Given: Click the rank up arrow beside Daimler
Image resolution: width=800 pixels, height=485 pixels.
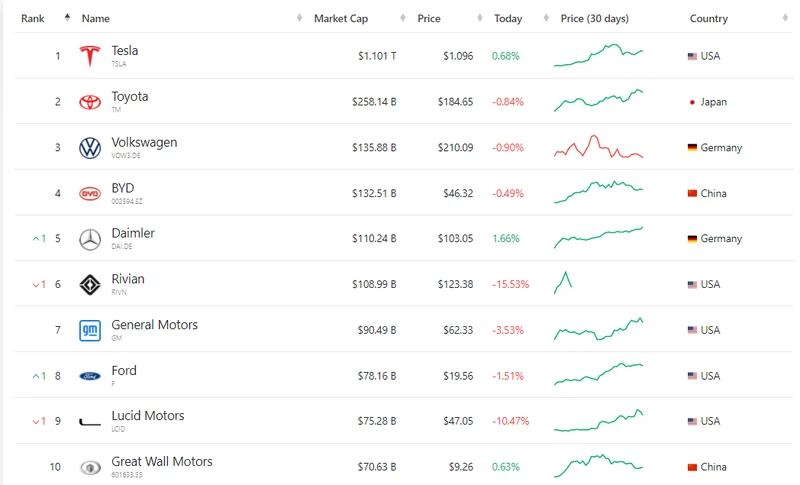Looking at the screenshot, I should click(x=36, y=239).
